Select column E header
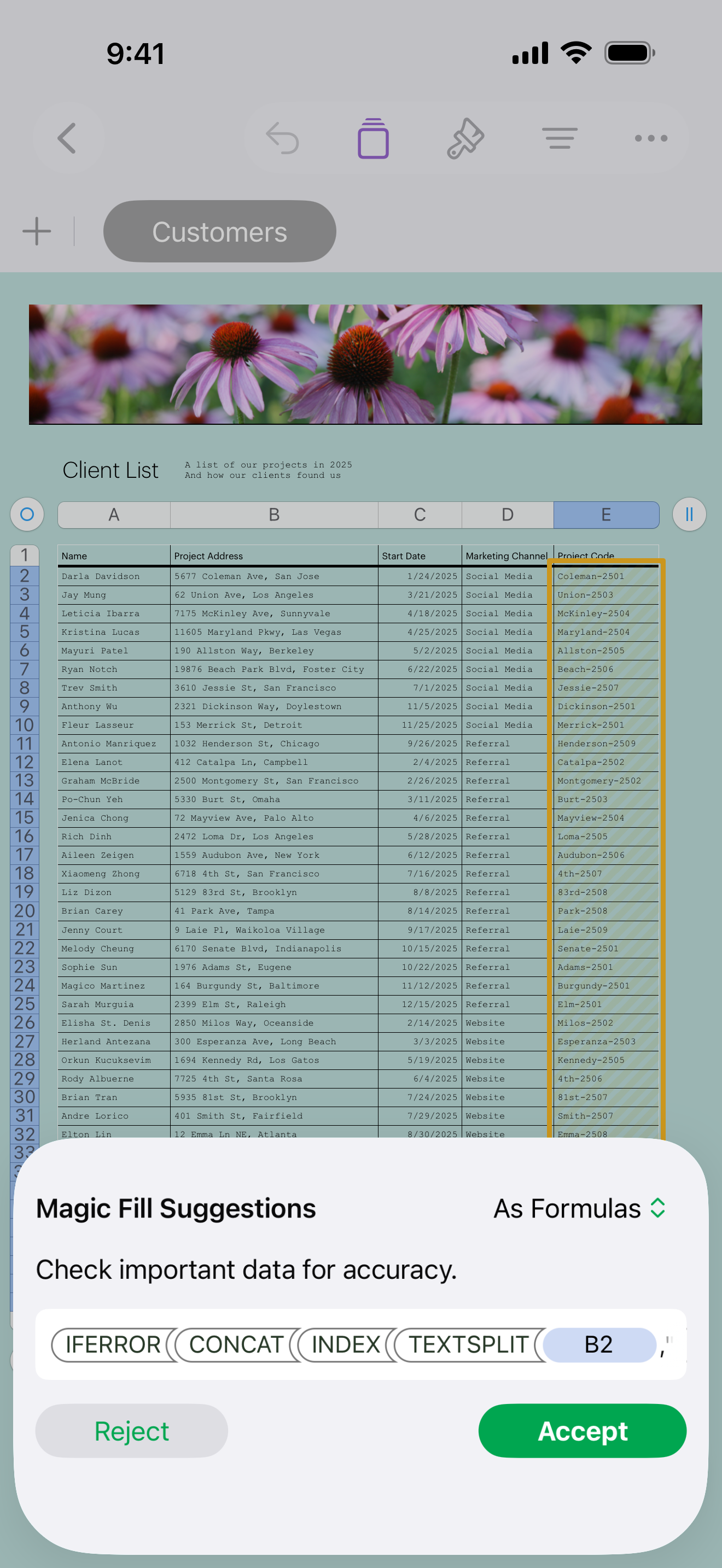The width and height of the screenshot is (722, 1568). 605,515
